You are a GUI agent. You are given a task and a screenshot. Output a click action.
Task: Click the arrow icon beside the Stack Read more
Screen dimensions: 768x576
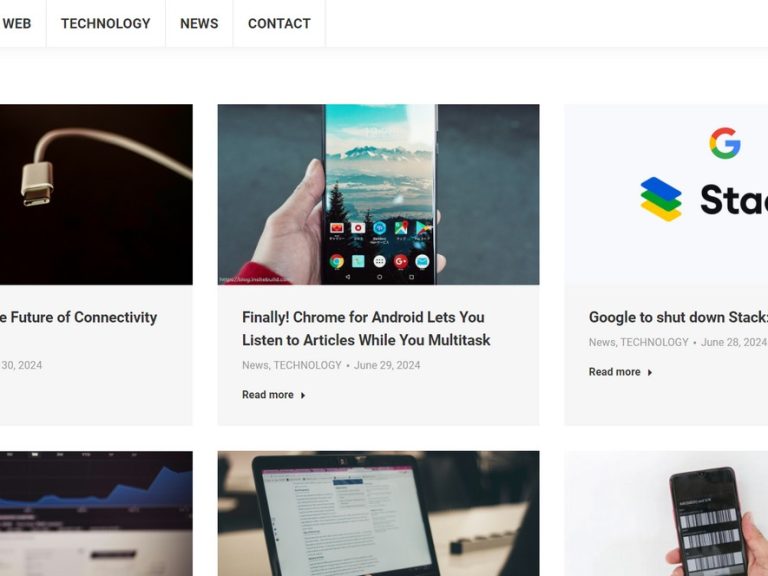coord(650,372)
